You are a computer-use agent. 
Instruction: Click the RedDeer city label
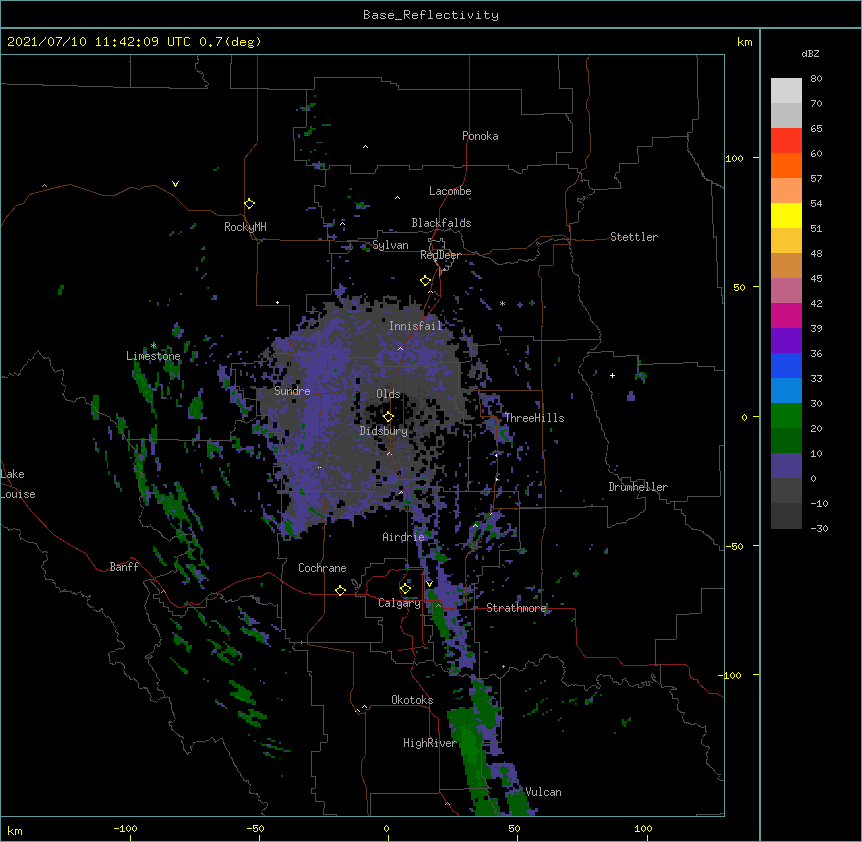tap(440, 255)
